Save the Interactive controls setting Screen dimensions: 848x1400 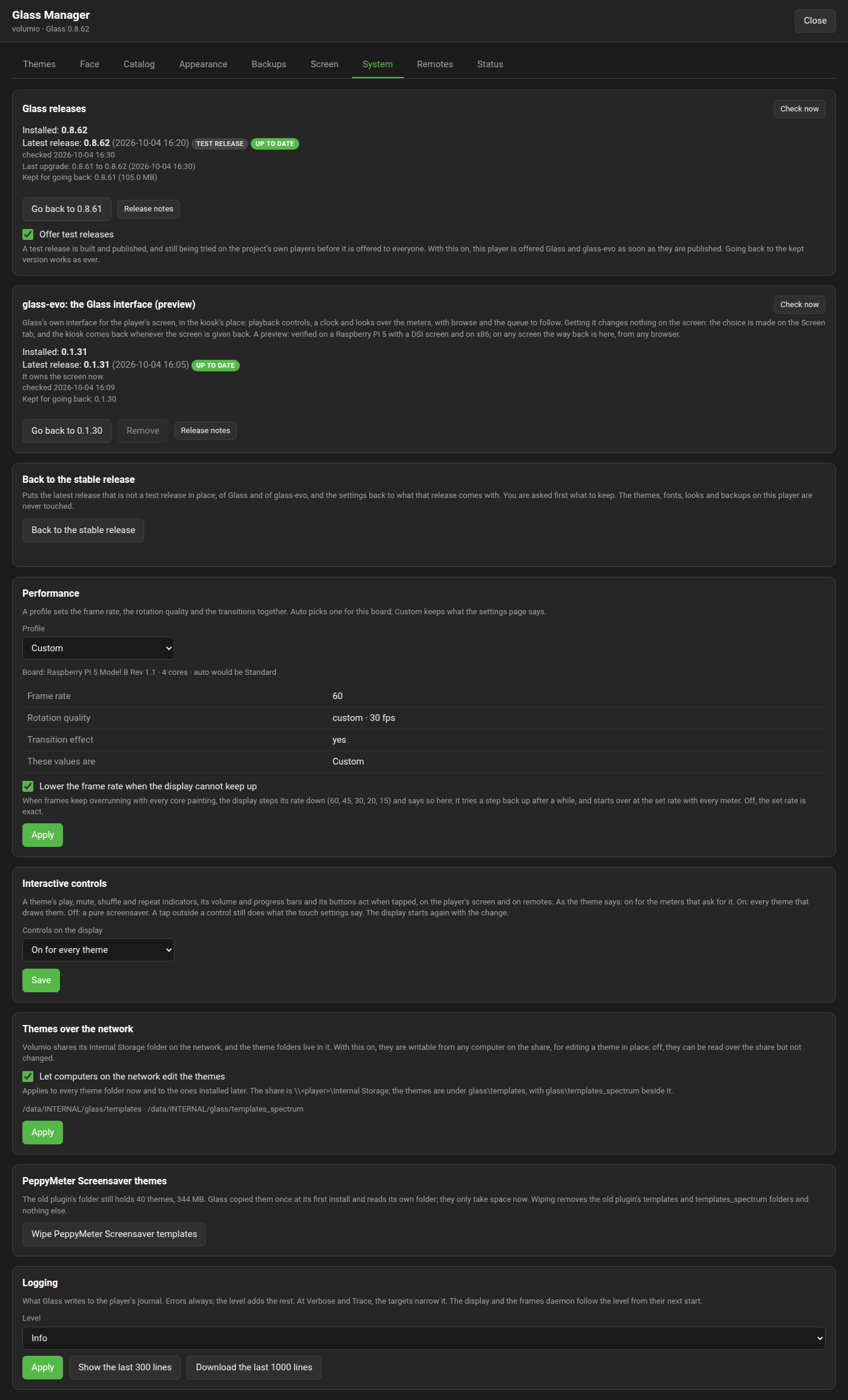[x=41, y=980]
